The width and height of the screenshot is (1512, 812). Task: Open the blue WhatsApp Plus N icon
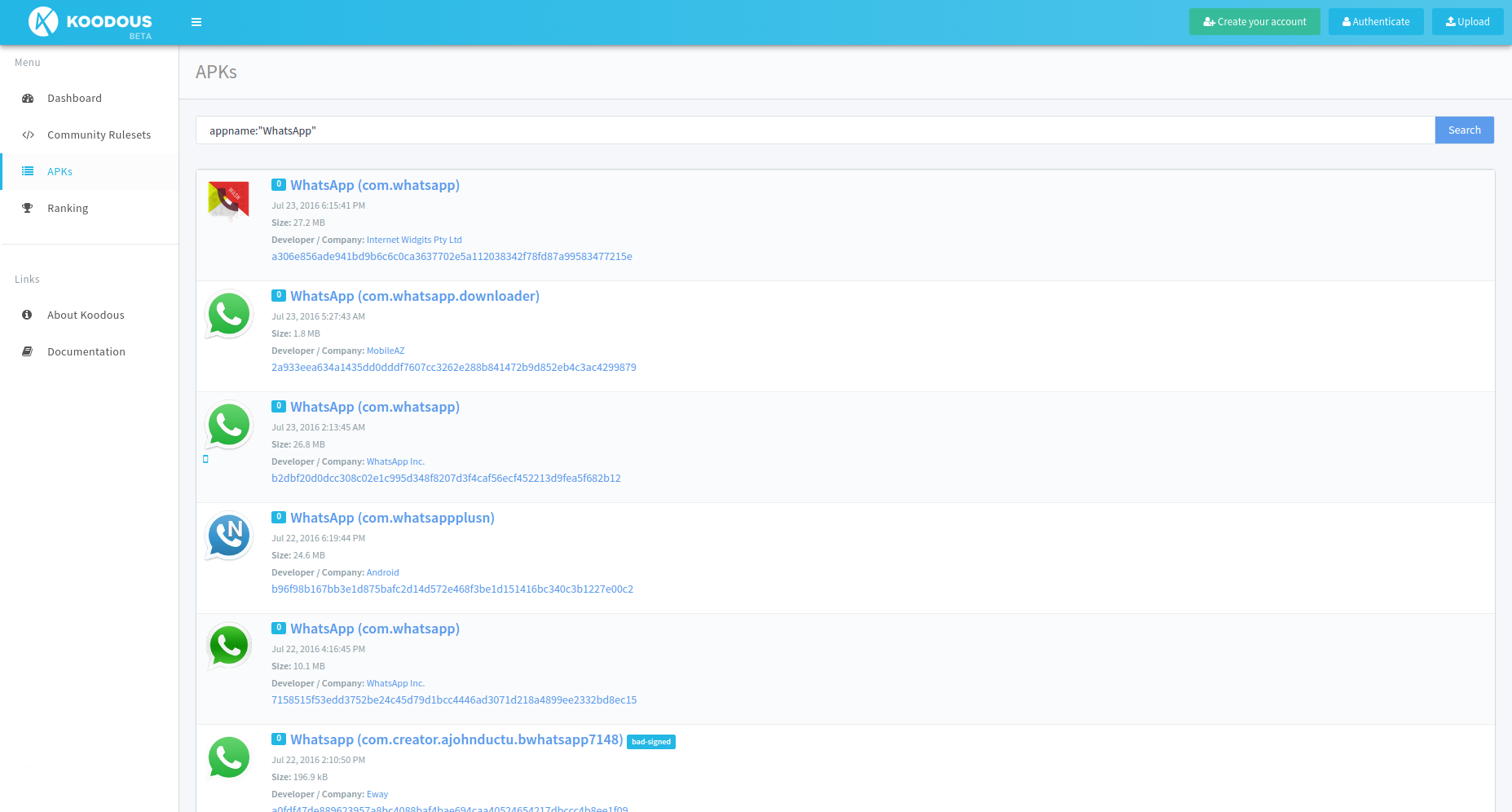[x=229, y=536]
